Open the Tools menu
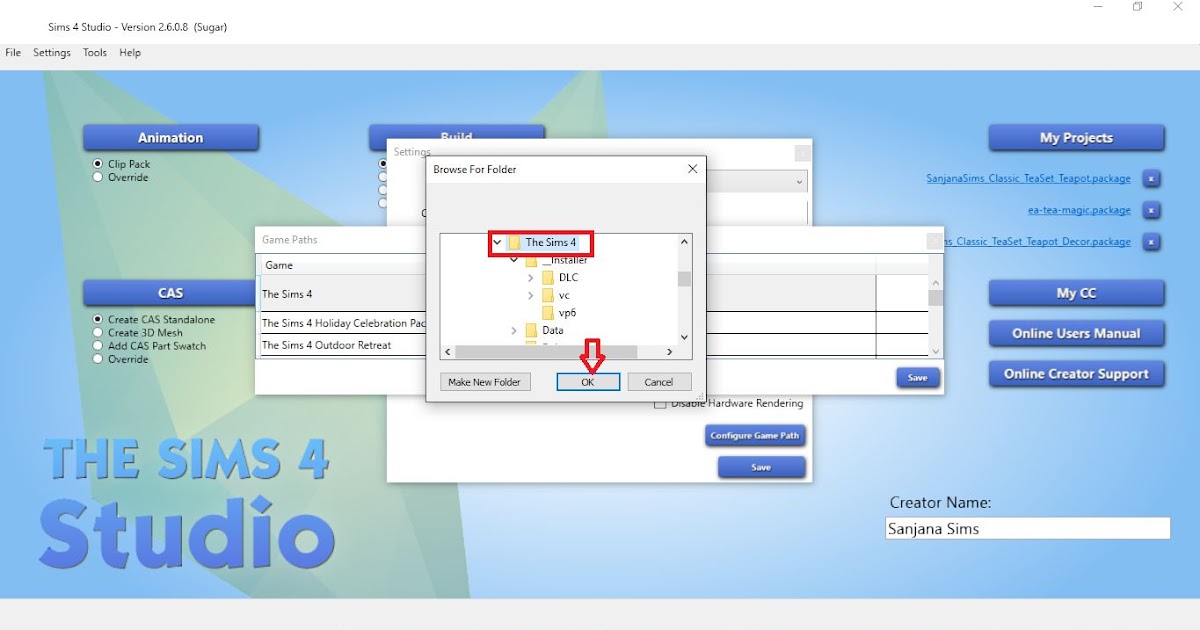The height and width of the screenshot is (630, 1200). (x=95, y=53)
